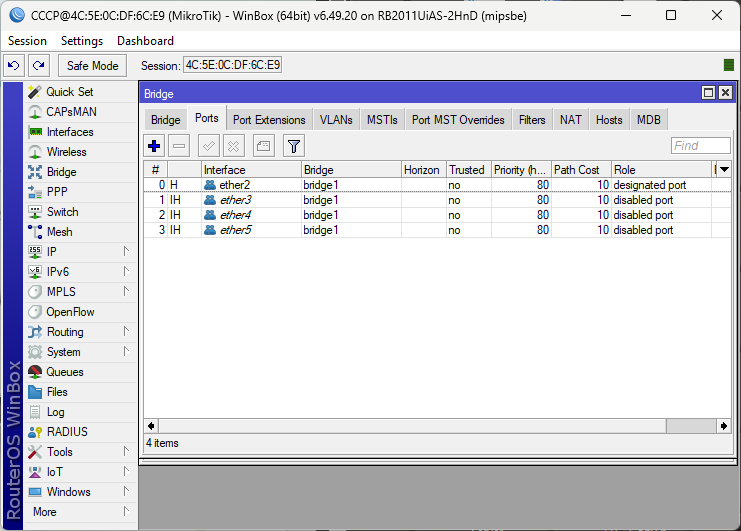Sort by Role column header
This screenshot has height=531, width=741.
pos(661,170)
